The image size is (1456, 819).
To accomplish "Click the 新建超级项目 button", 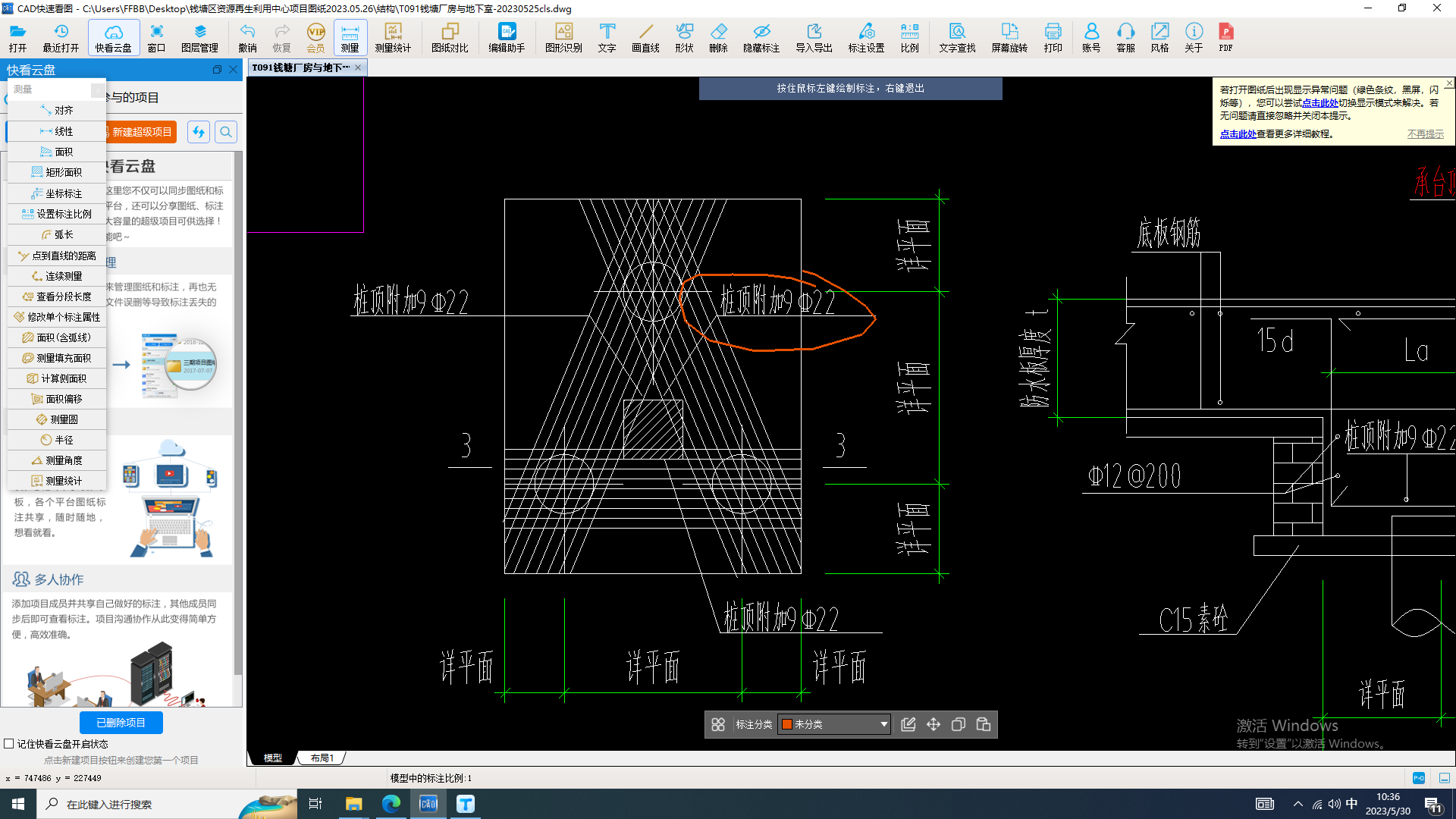I will [140, 132].
